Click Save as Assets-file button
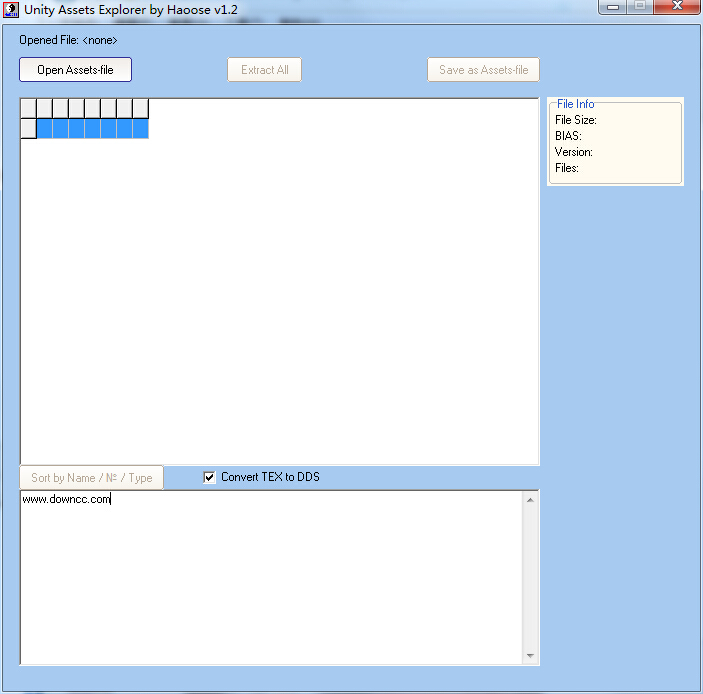This screenshot has height=694, width=703. 483,69
